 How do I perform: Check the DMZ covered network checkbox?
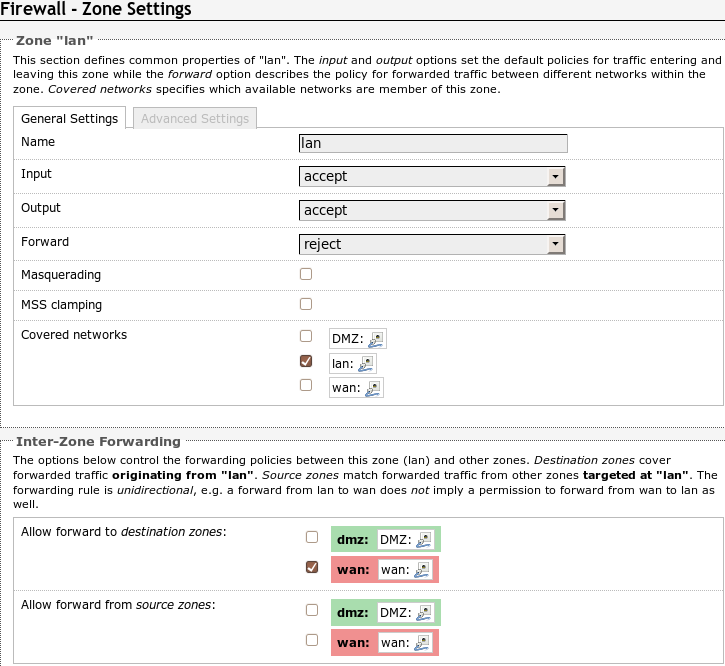point(306,336)
